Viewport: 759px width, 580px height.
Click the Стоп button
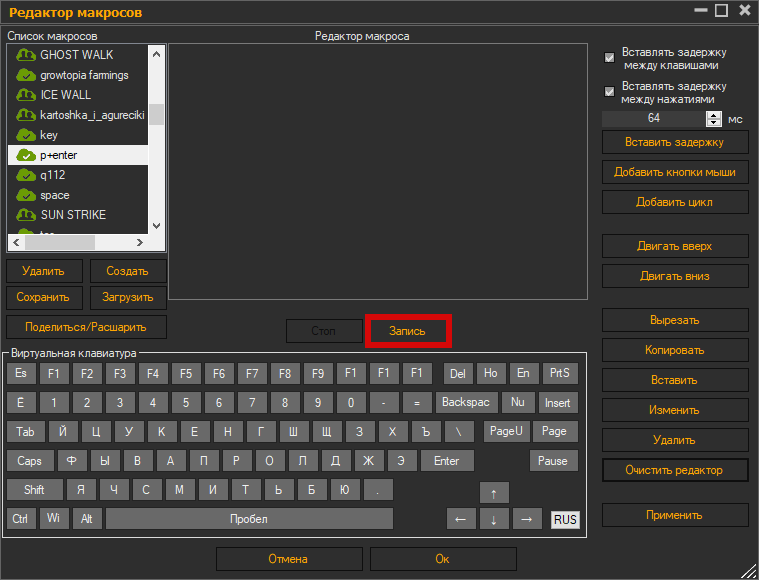[x=324, y=331]
